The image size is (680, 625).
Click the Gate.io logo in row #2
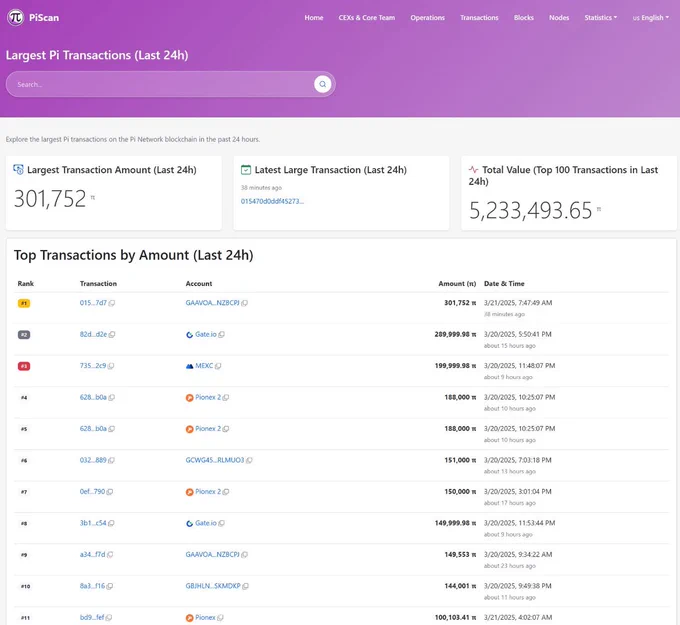coord(190,335)
